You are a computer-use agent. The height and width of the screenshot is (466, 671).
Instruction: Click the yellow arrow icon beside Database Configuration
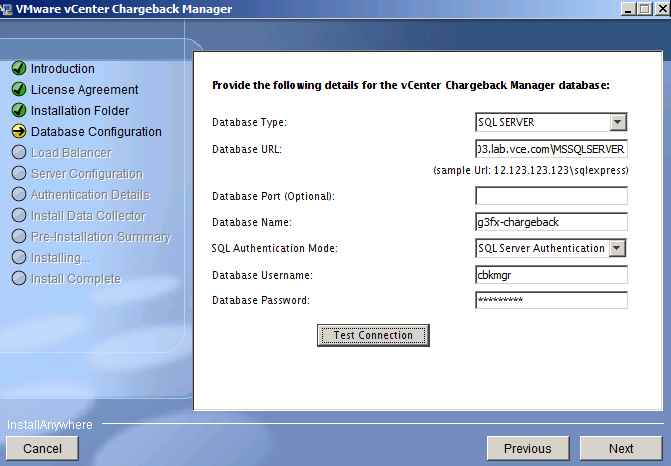19,131
